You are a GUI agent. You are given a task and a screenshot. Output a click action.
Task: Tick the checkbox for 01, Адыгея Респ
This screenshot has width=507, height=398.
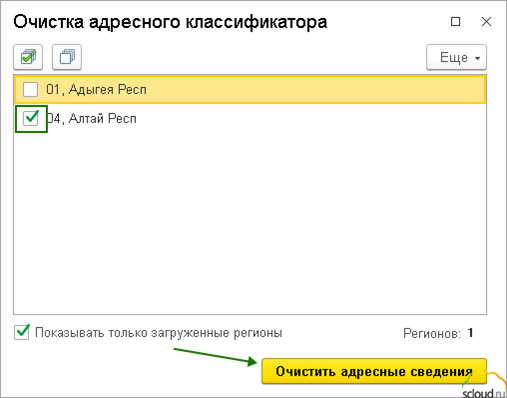tap(30, 90)
